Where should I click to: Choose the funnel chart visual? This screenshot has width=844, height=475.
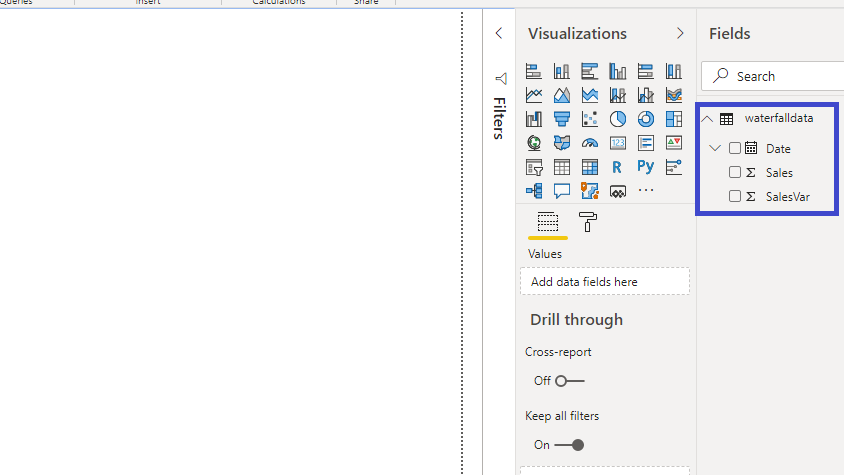coord(562,119)
